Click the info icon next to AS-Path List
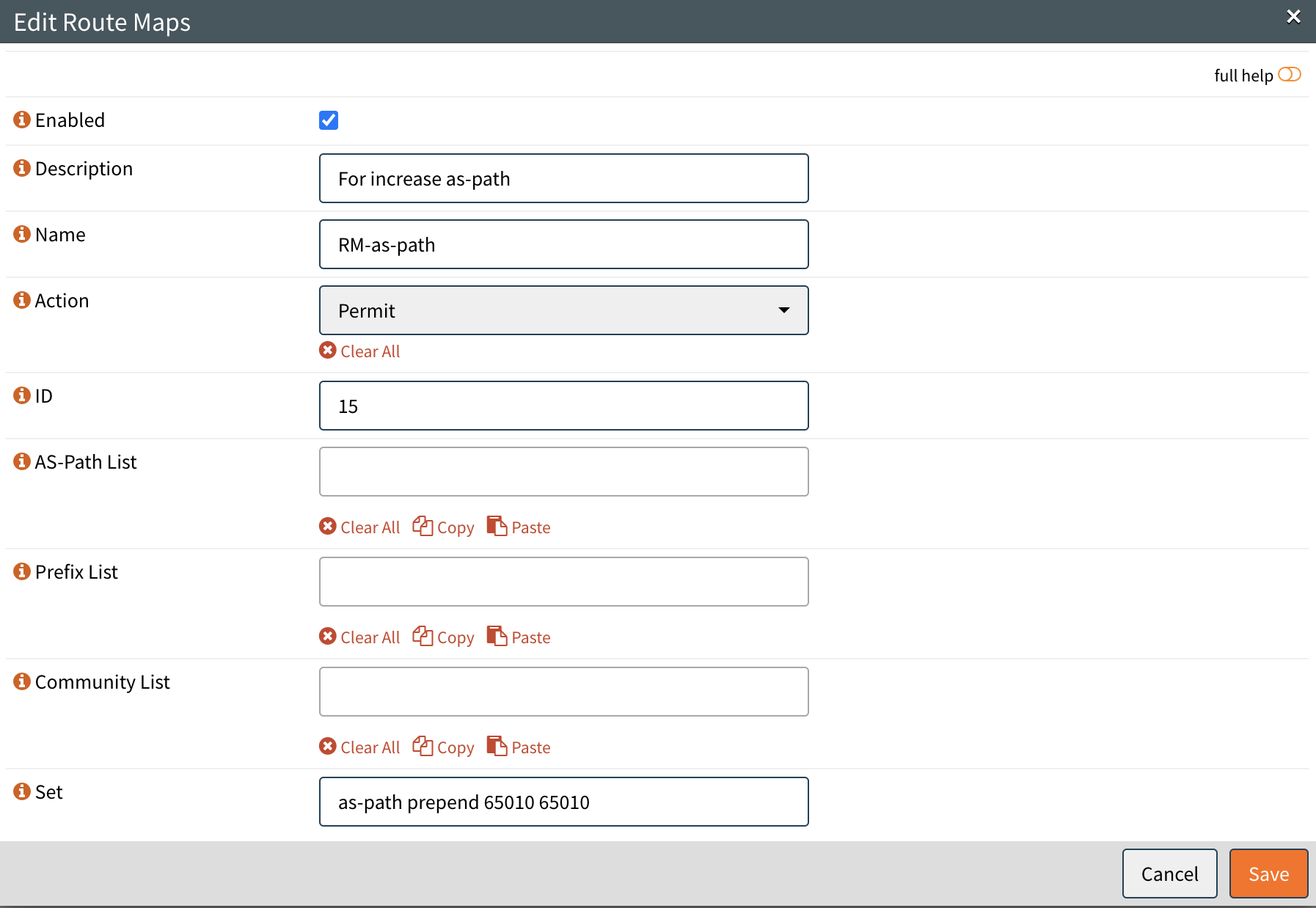Screen dimensions: 1316x908 (22, 461)
